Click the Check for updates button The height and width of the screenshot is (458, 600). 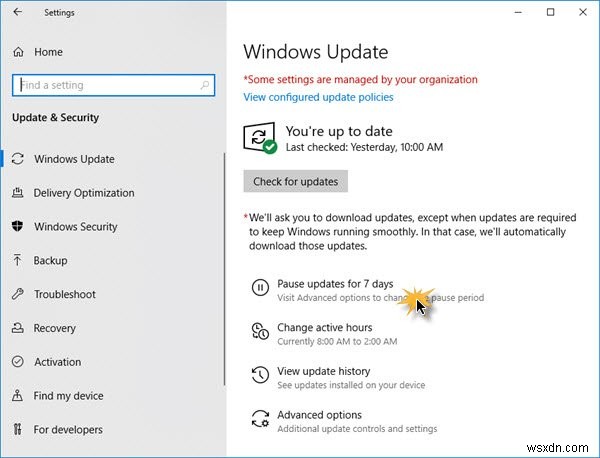coord(295,181)
